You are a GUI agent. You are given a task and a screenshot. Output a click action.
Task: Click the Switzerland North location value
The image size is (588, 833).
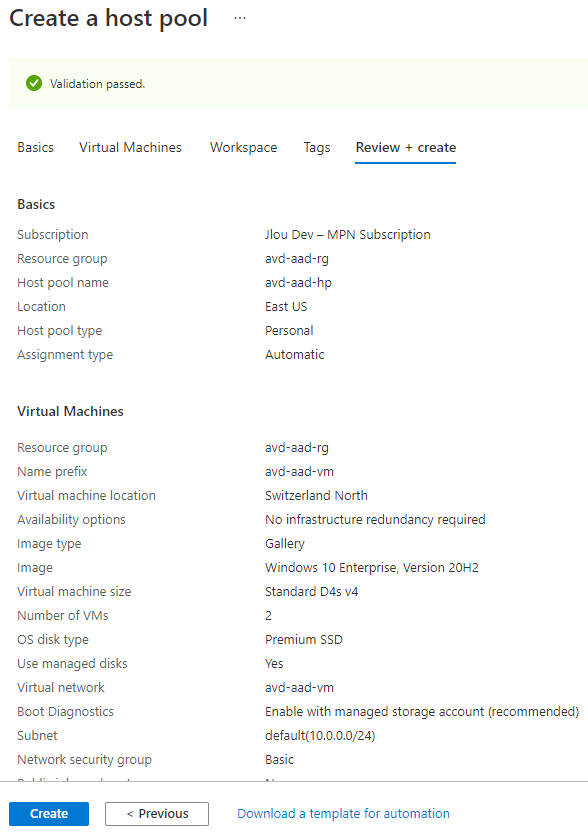[316, 495]
